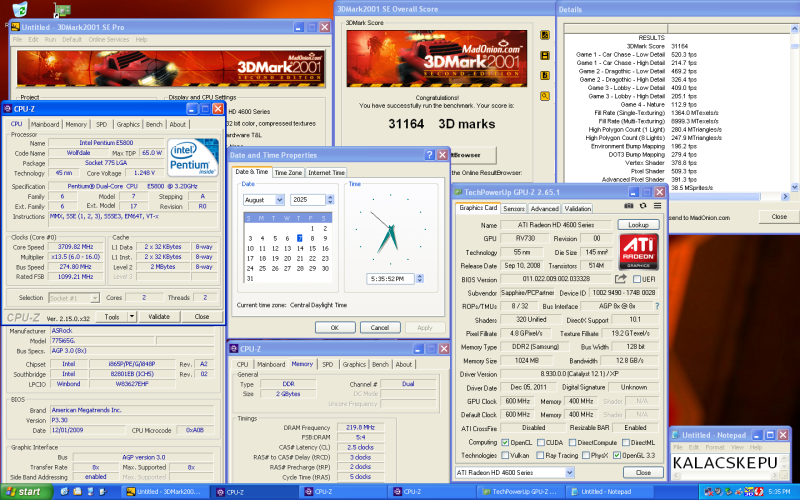
Task: Toggle the DirectCompute checkbox
Action: coord(572,442)
